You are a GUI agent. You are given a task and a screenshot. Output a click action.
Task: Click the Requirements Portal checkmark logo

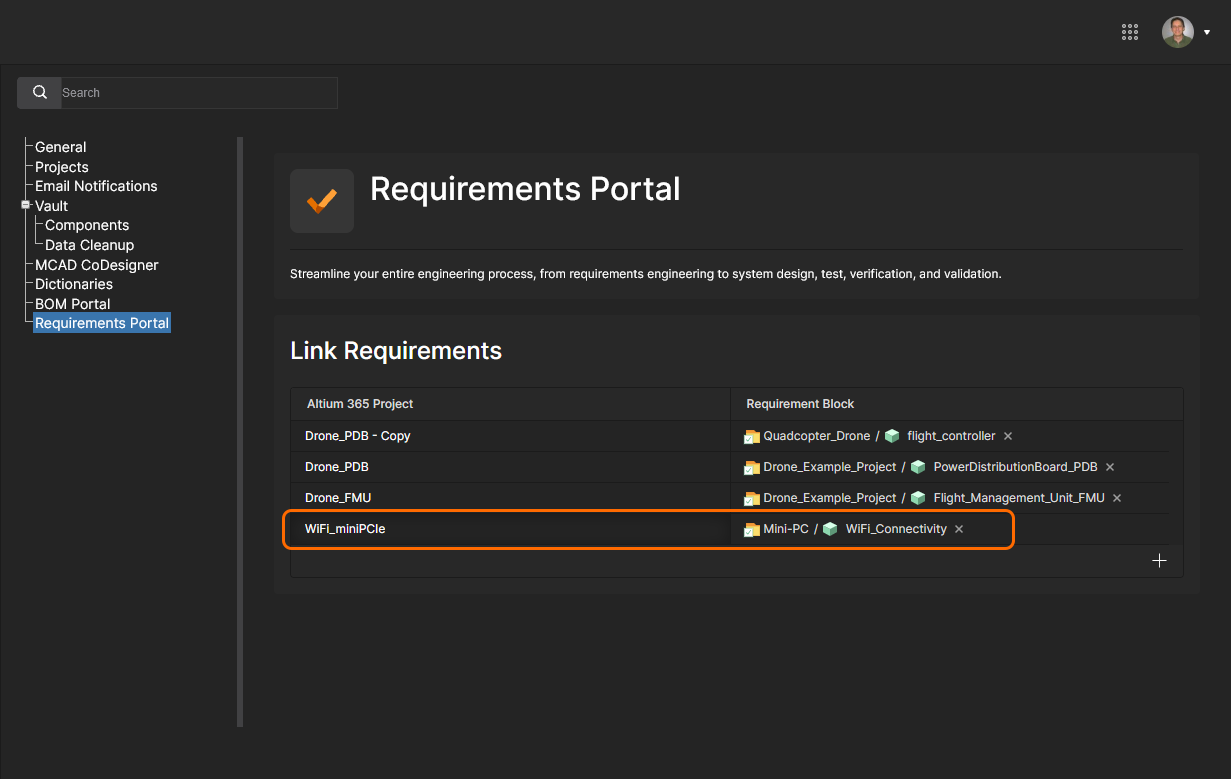tap(321, 201)
